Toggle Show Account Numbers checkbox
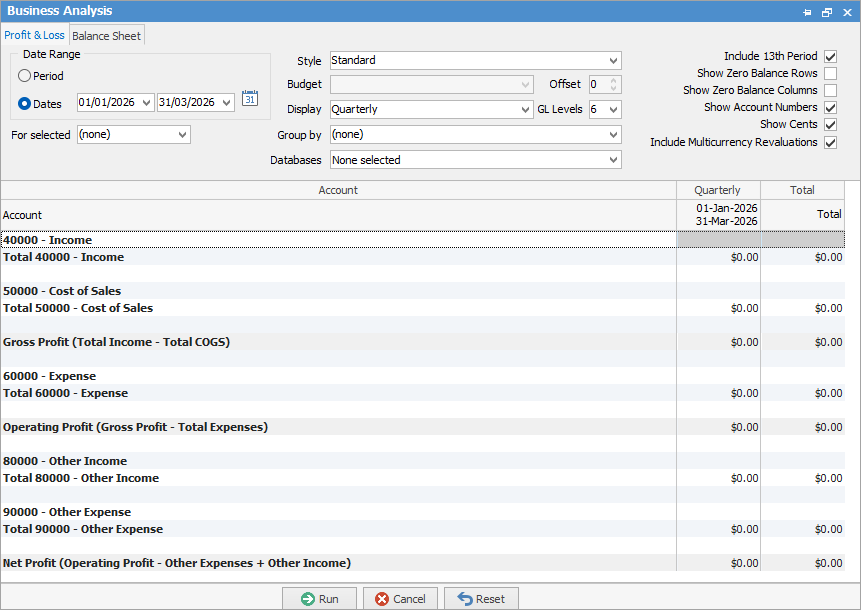This screenshot has width=861, height=610. [x=830, y=108]
